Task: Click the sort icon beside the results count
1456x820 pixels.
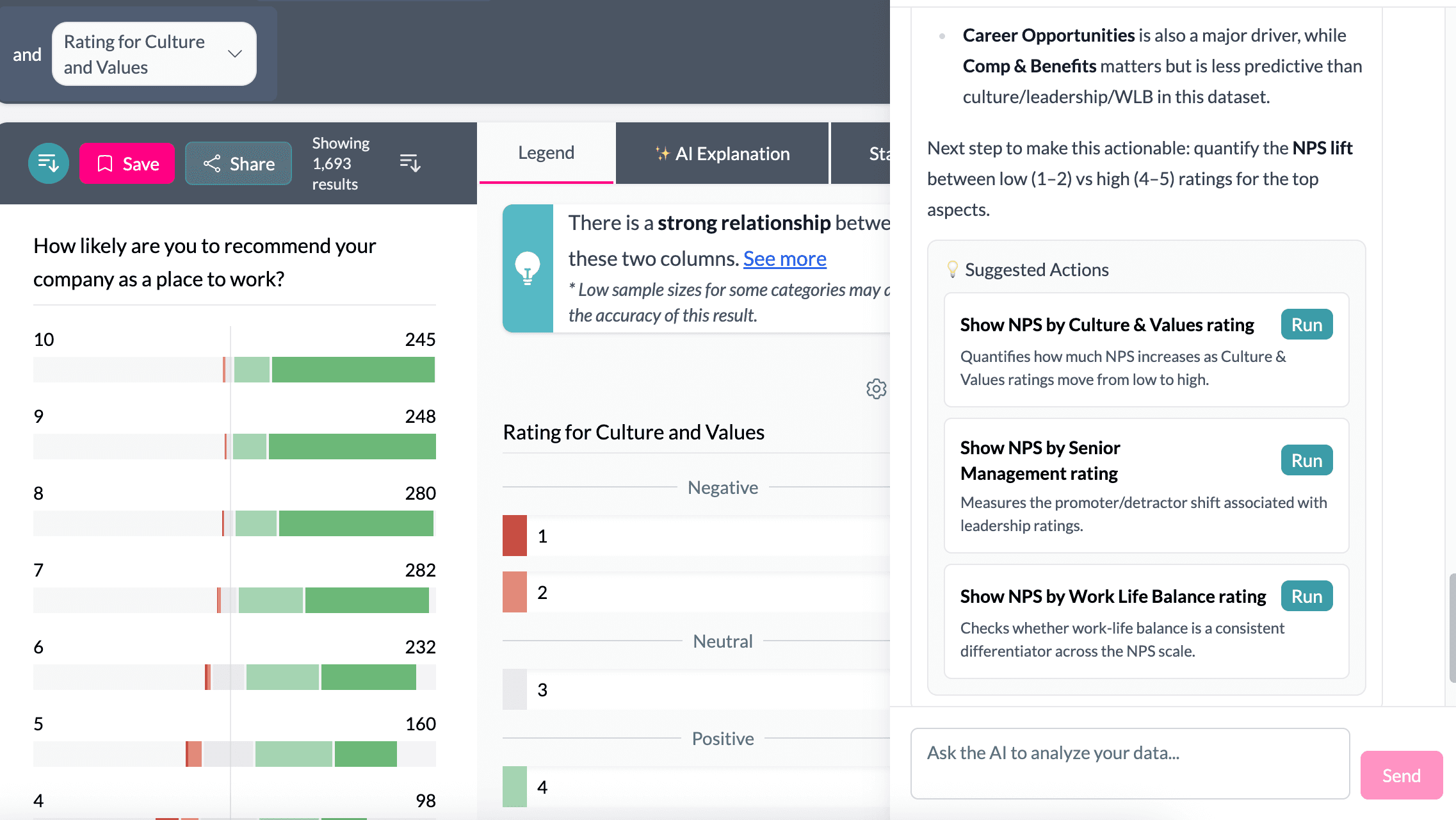Action: point(409,163)
